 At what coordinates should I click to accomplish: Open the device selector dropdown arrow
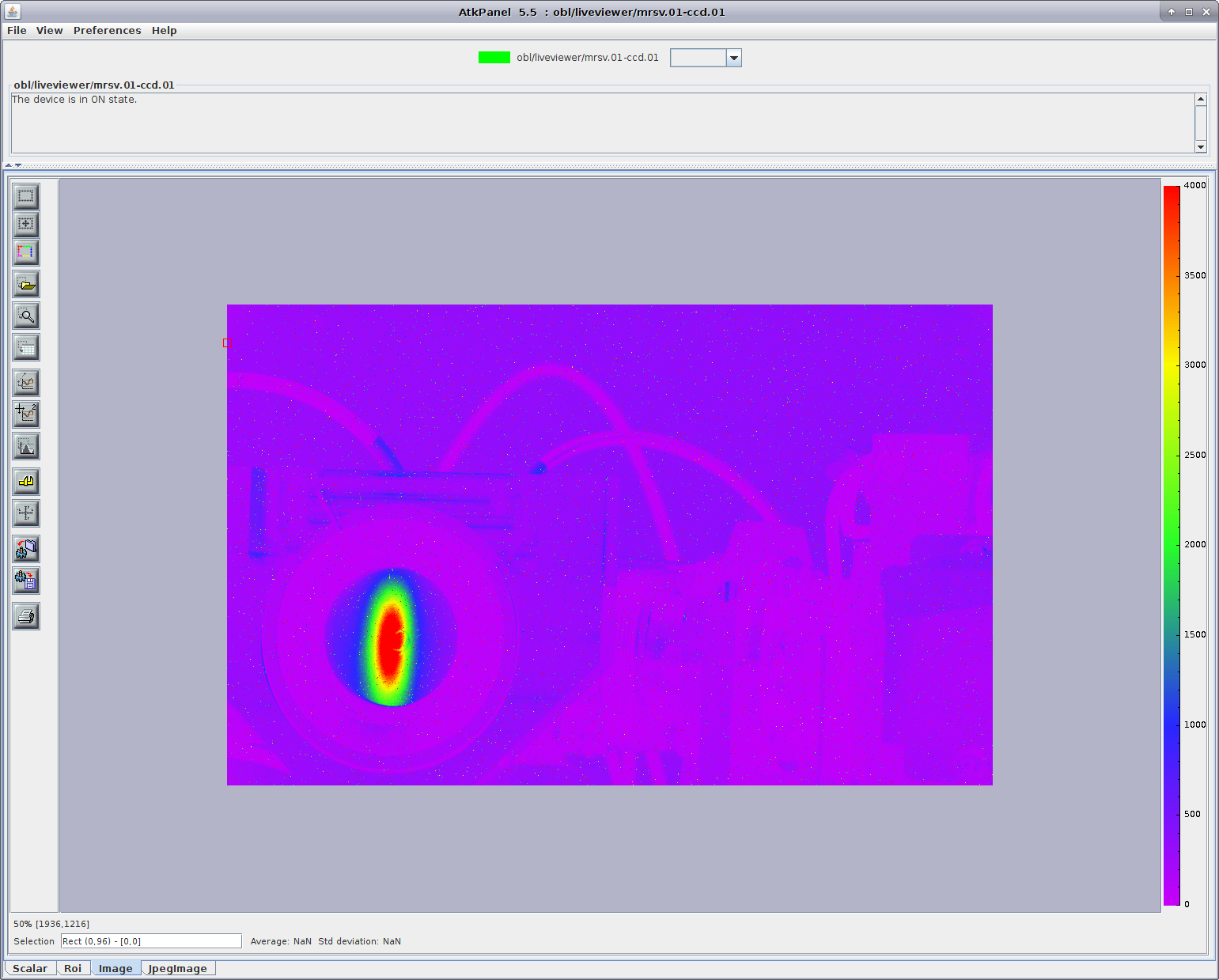pyautogui.click(x=733, y=58)
